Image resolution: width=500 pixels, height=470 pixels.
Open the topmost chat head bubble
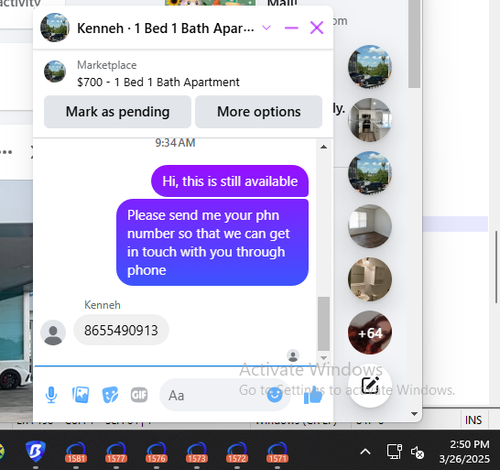coord(370,67)
